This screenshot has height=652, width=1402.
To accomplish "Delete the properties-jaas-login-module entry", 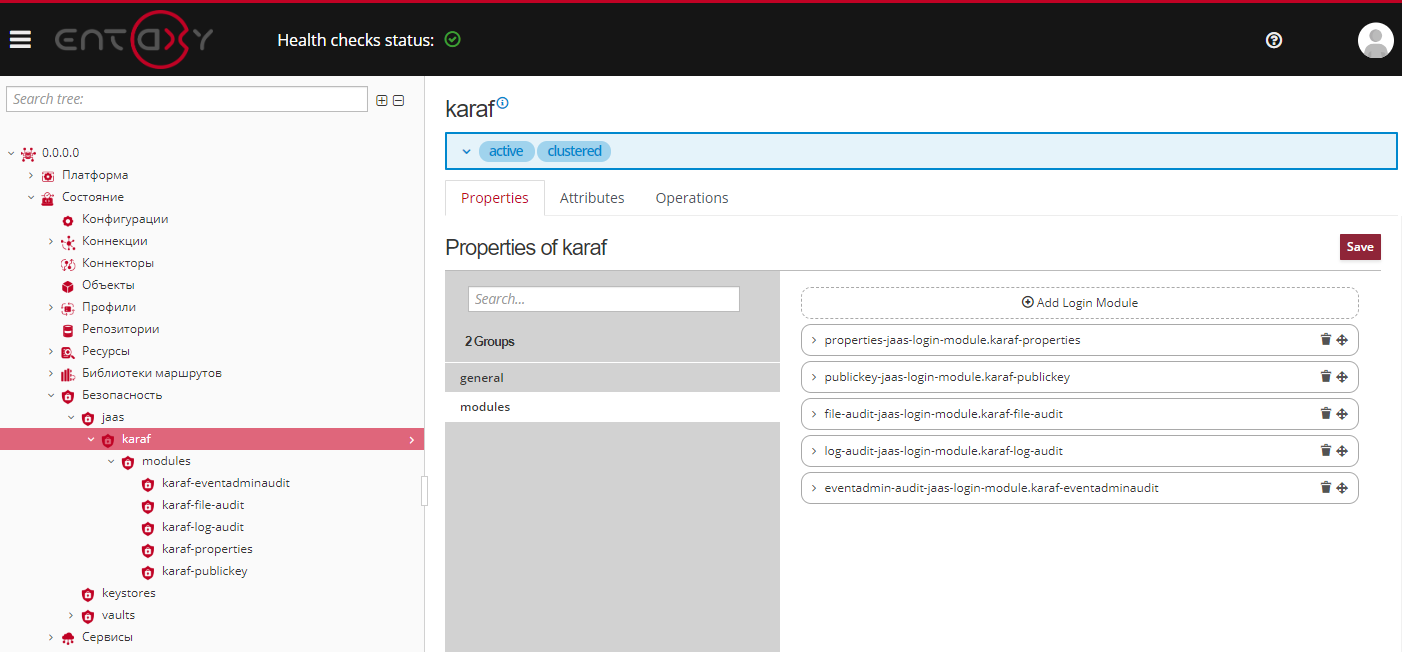I will (1325, 340).
